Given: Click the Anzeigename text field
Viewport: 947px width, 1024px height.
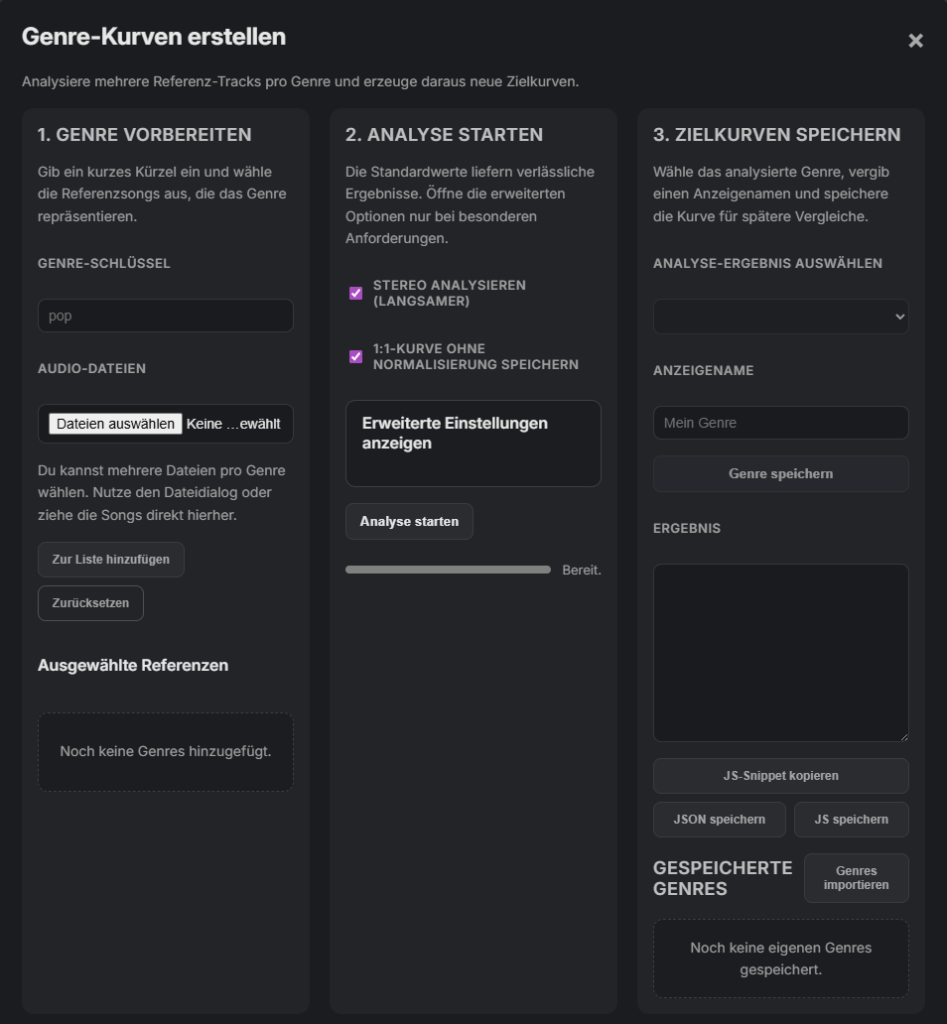Looking at the screenshot, I should coord(780,423).
